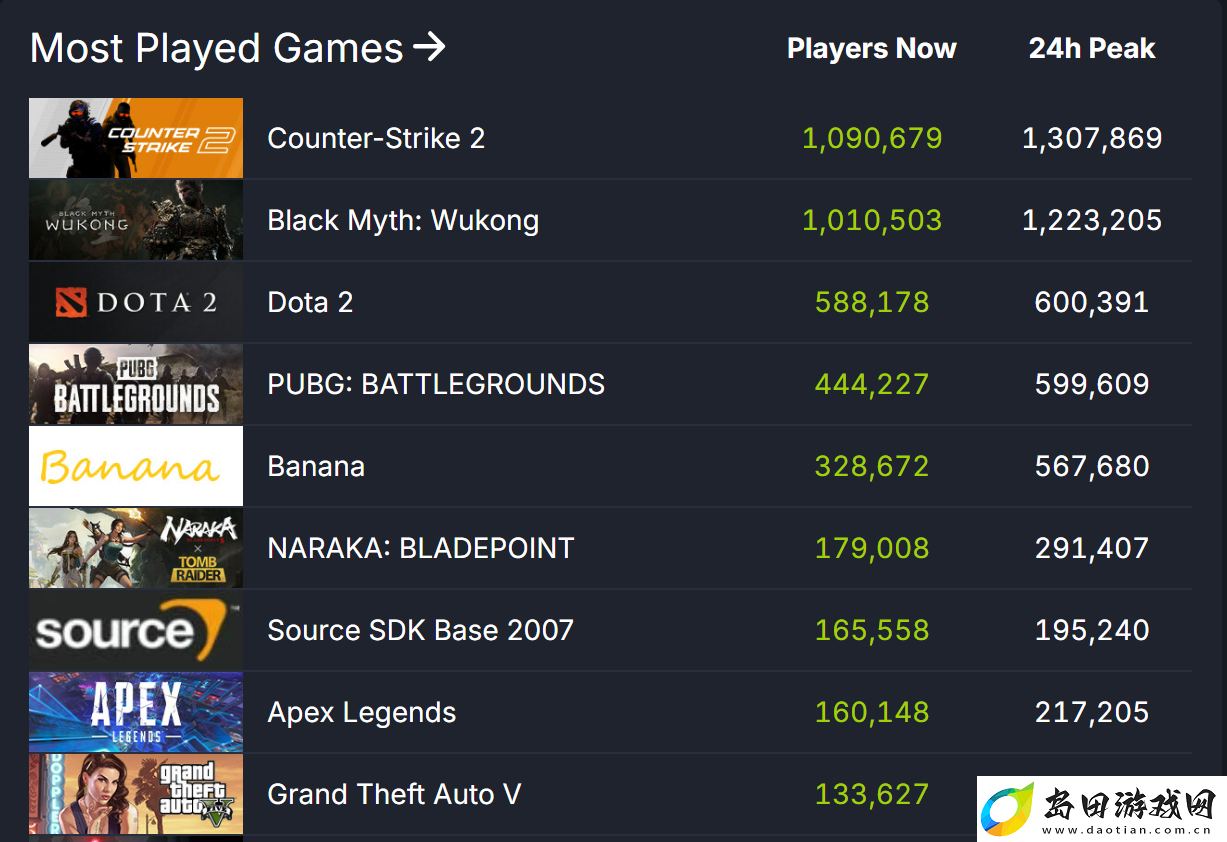Open the NARAKA x Tomb Raider thumbnail
This screenshot has width=1227, height=842.
(x=136, y=548)
